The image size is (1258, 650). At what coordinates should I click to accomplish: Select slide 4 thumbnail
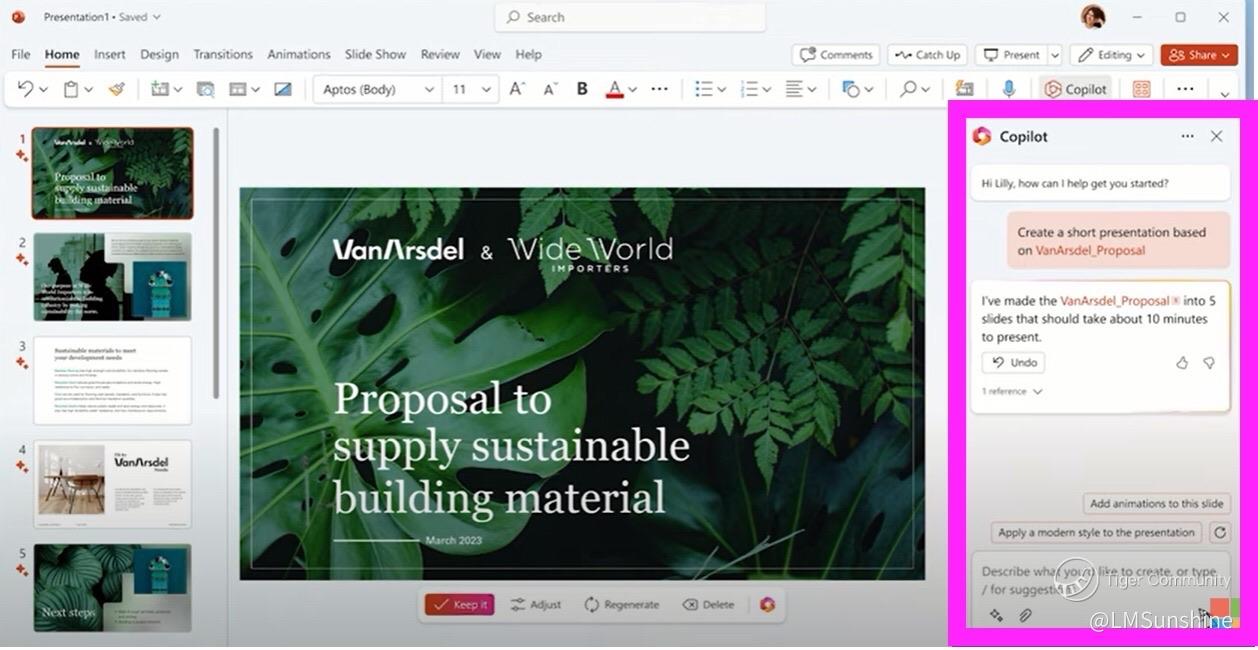tap(112, 484)
